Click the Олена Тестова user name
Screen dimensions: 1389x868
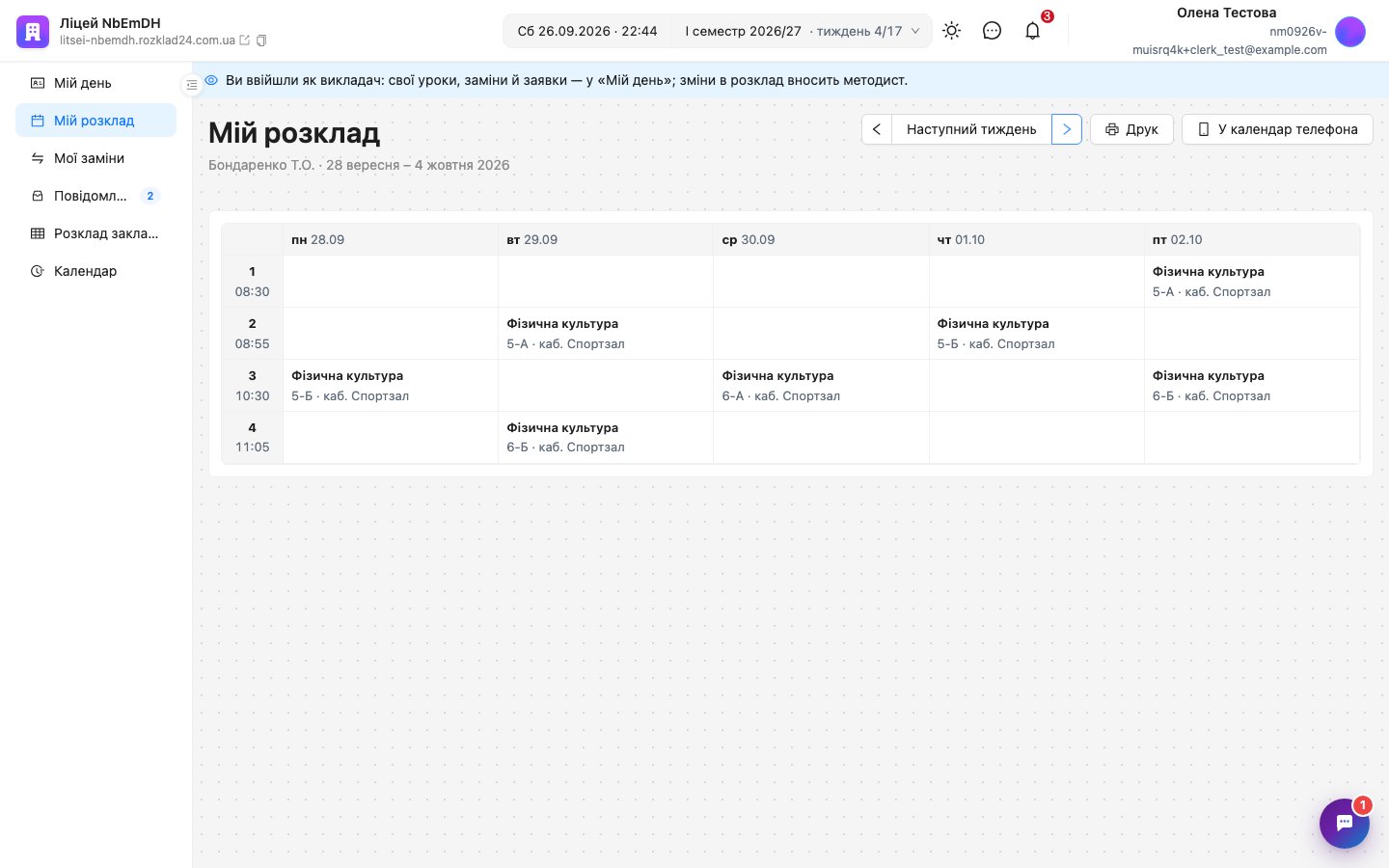tap(1226, 13)
